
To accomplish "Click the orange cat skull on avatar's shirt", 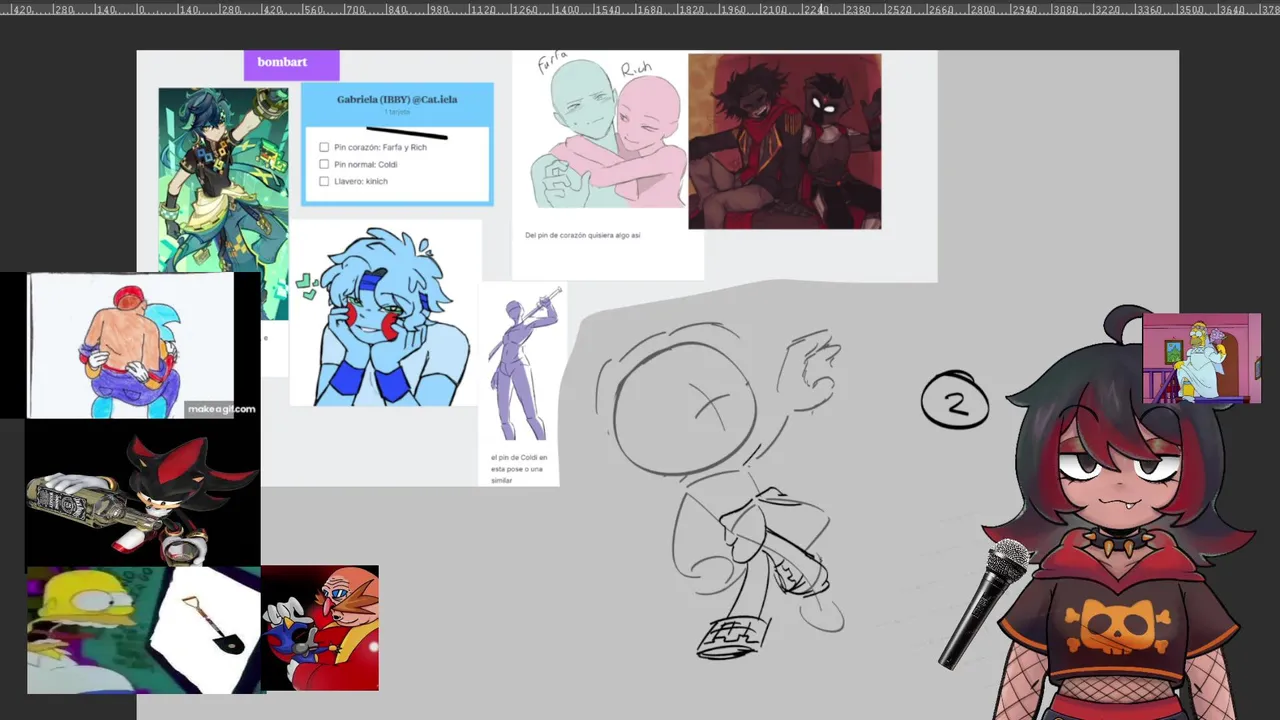I will click(1118, 627).
